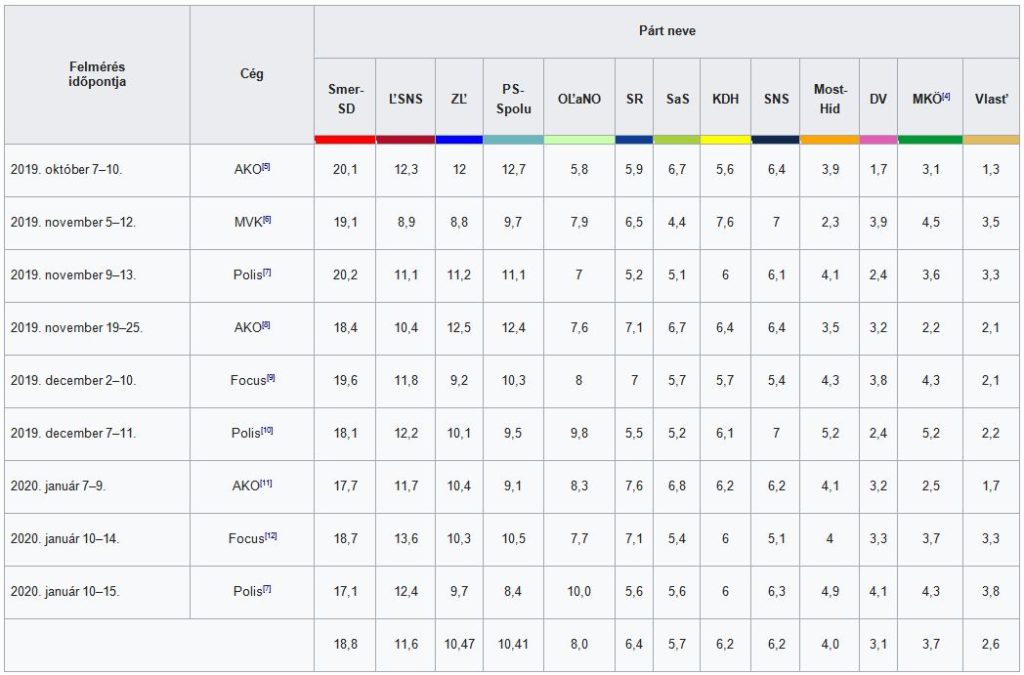The width and height of the screenshot is (1024, 675).
Task: Open citation 9 beside Focus
Action: [270, 379]
